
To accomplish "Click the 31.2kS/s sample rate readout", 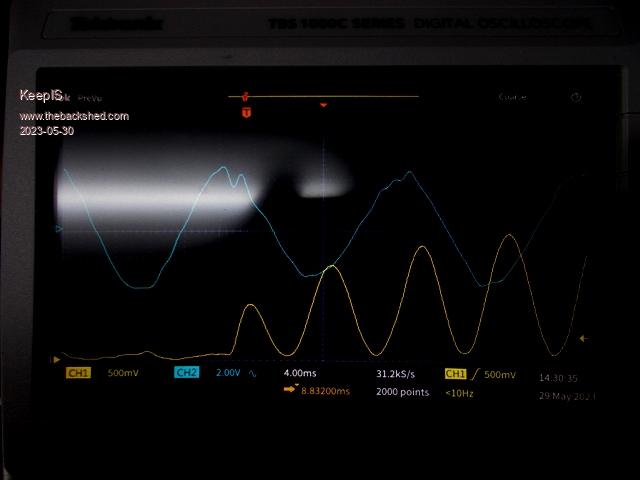I will coord(396,373).
